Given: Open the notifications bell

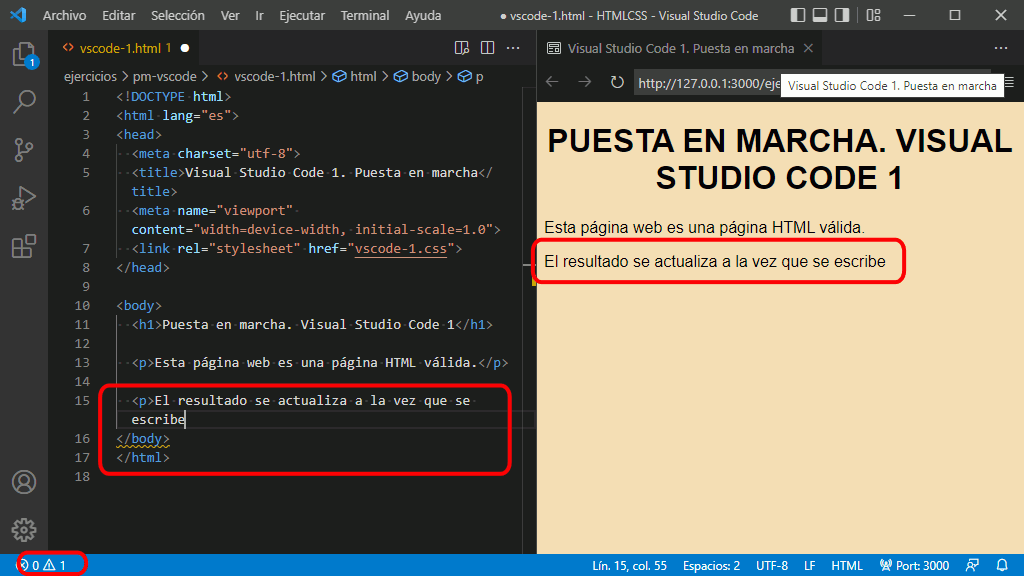Looking at the screenshot, I should [1002, 565].
